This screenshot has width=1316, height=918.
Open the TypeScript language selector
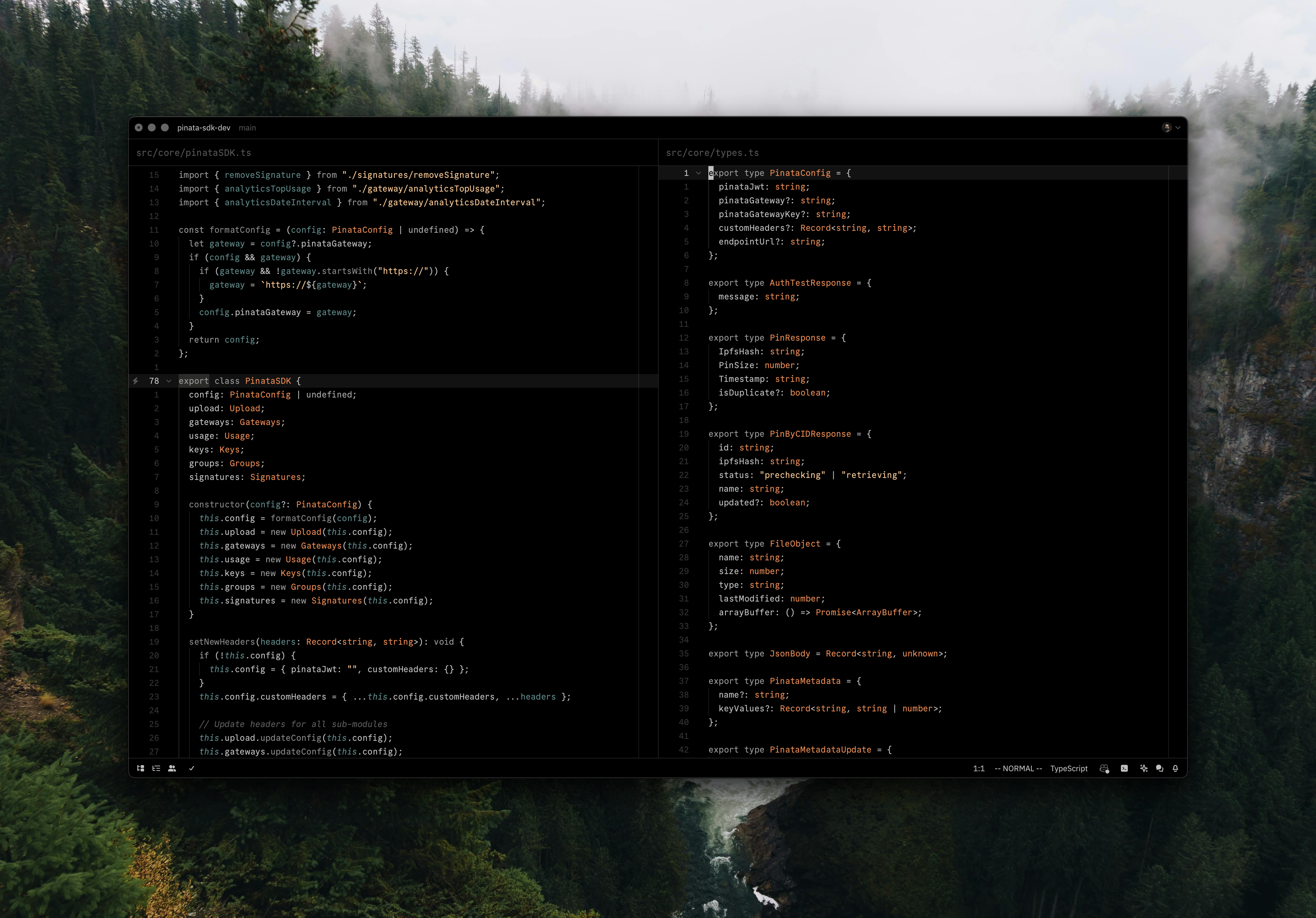tap(1068, 769)
